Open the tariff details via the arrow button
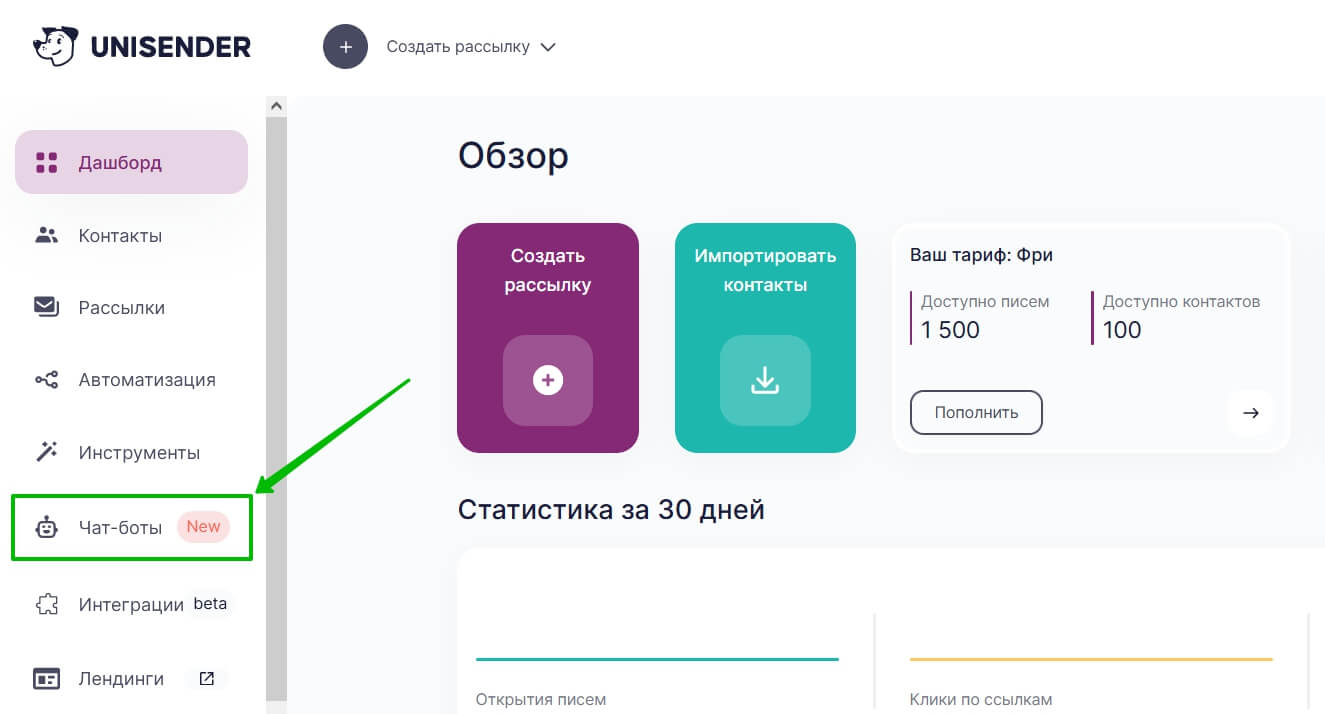The width and height of the screenshot is (1325, 714). [x=1251, y=412]
